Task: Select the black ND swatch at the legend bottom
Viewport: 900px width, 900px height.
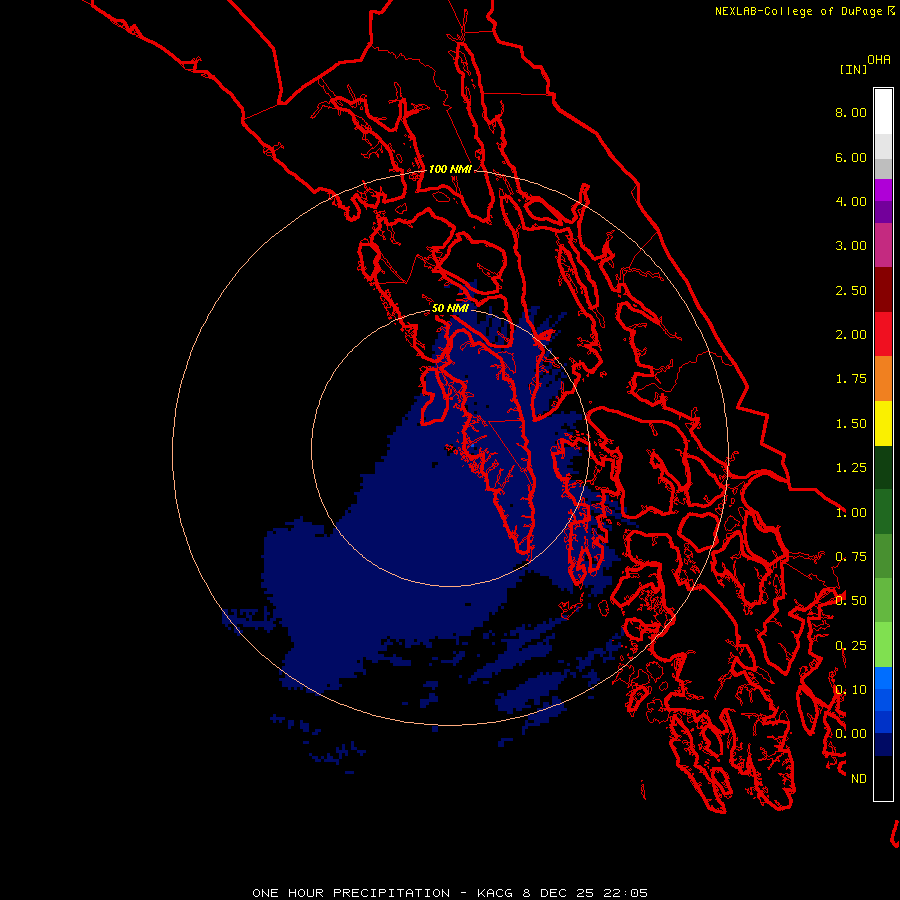Action: (x=883, y=778)
